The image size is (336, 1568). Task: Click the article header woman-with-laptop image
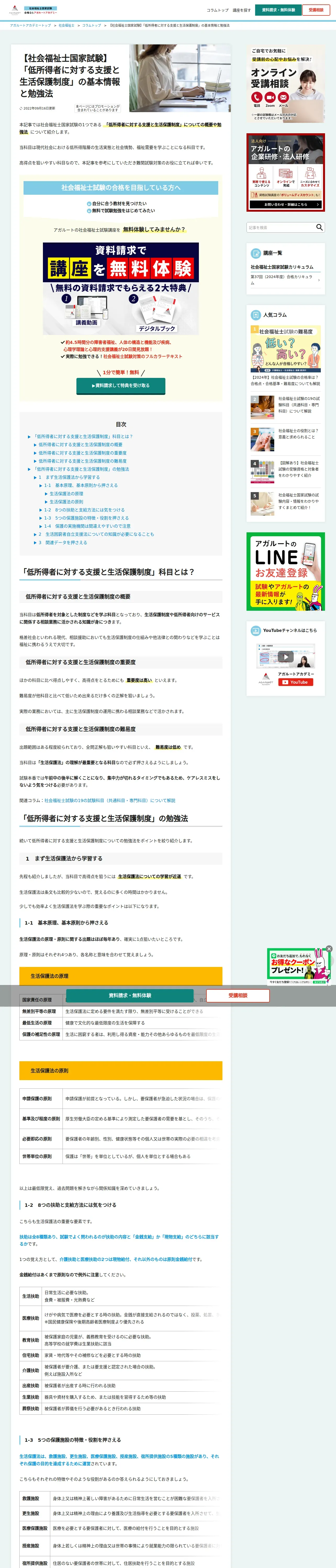[x=180, y=78]
